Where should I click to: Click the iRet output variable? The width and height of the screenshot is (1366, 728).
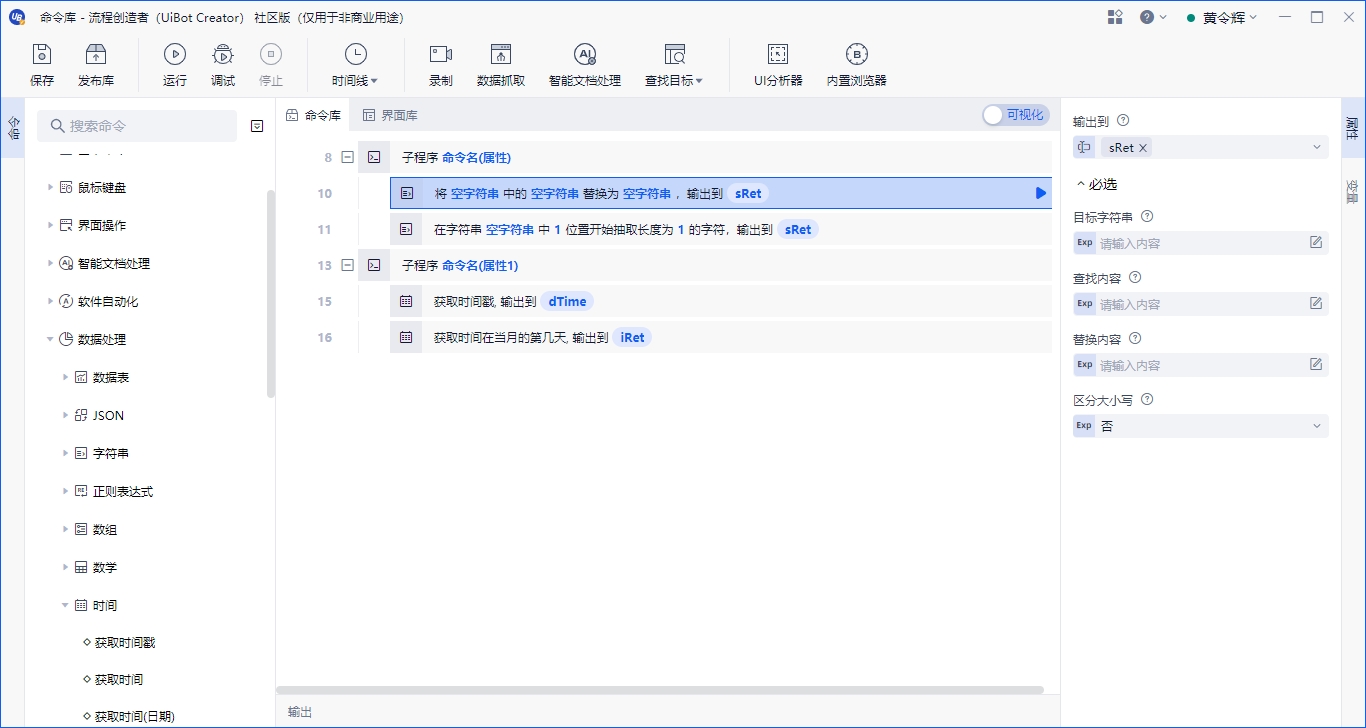[x=632, y=337]
